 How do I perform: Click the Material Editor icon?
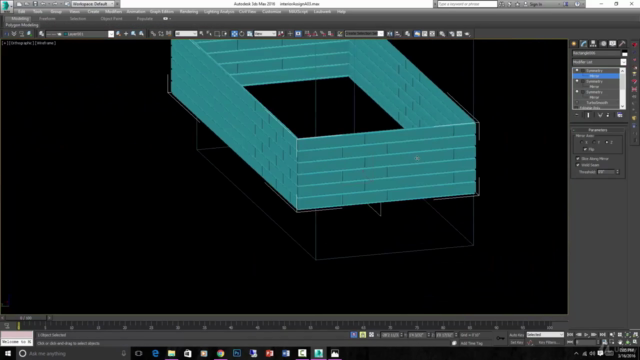tap(442, 34)
